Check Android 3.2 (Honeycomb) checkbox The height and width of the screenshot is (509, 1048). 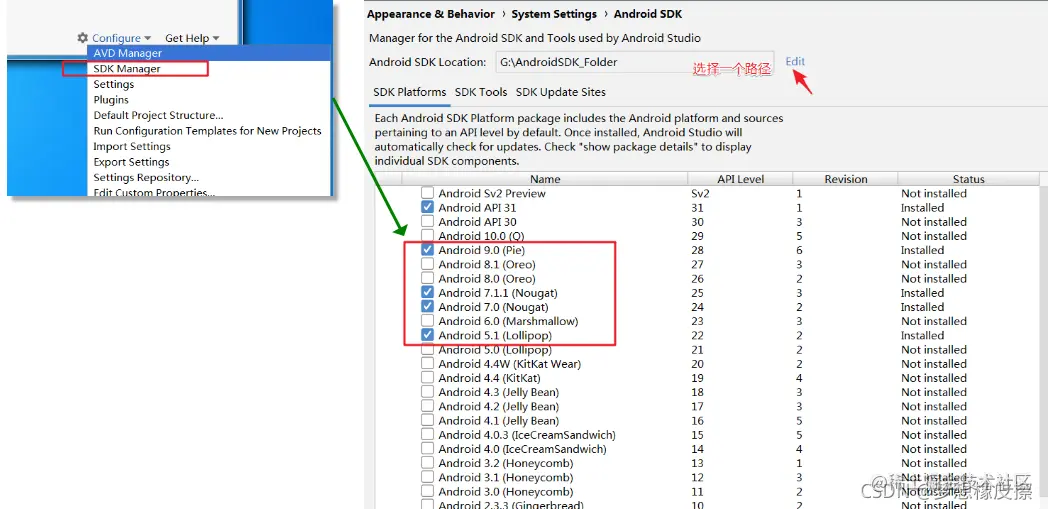click(428, 463)
